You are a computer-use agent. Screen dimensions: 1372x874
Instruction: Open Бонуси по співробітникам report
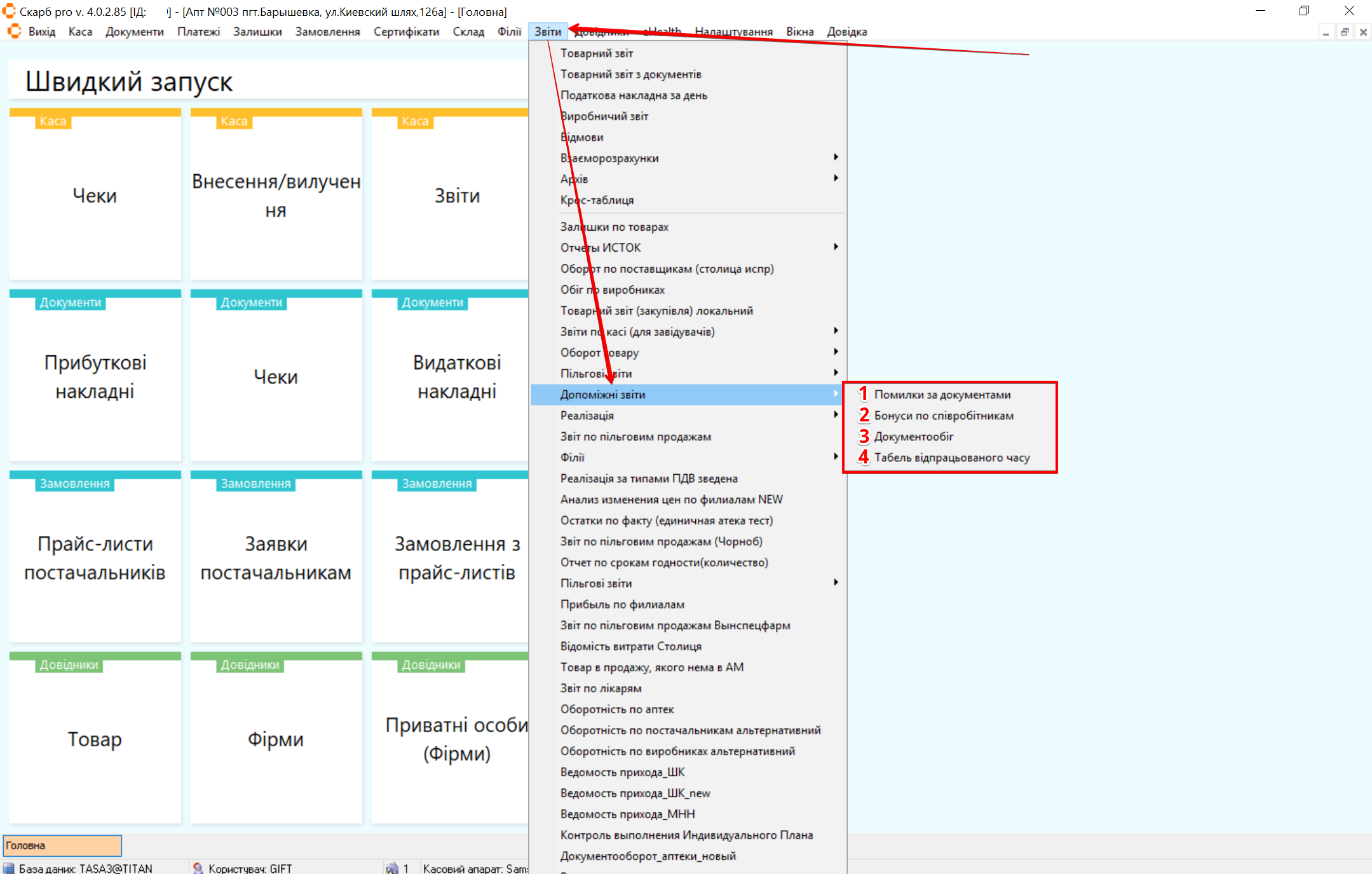(x=944, y=415)
